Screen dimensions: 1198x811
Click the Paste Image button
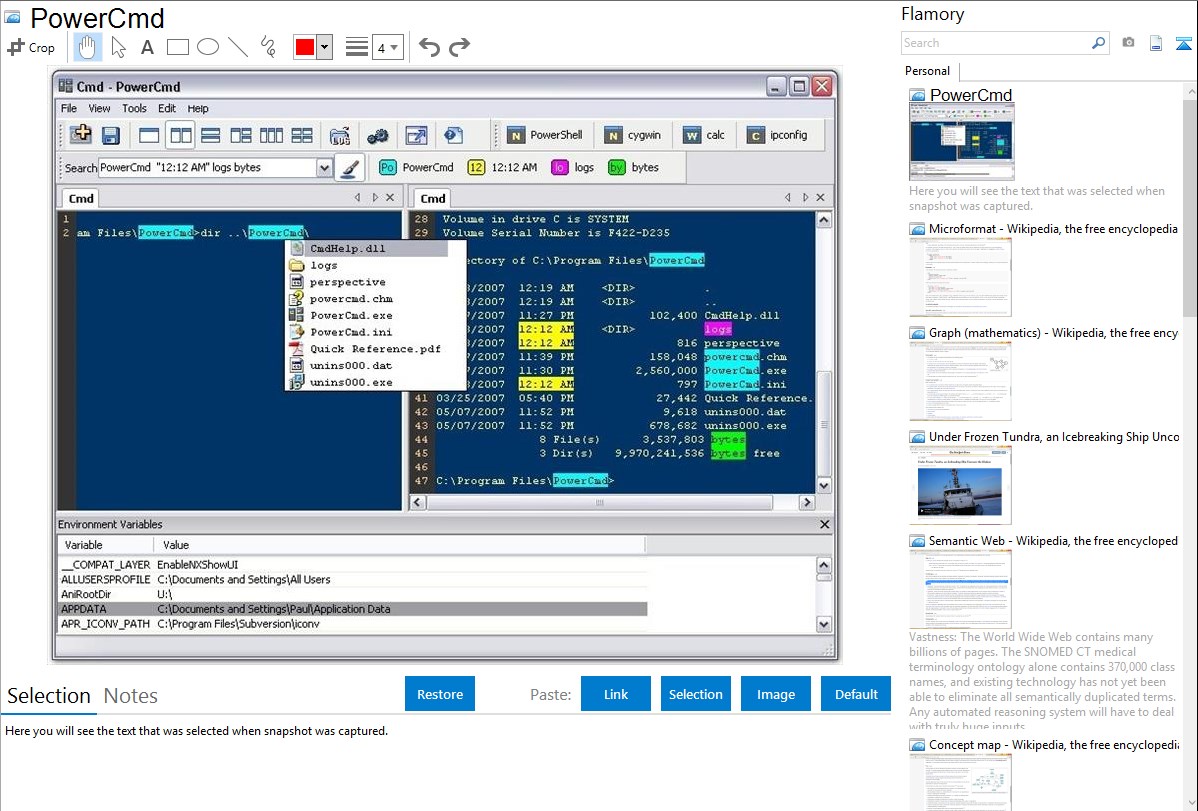click(x=775, y=694)
